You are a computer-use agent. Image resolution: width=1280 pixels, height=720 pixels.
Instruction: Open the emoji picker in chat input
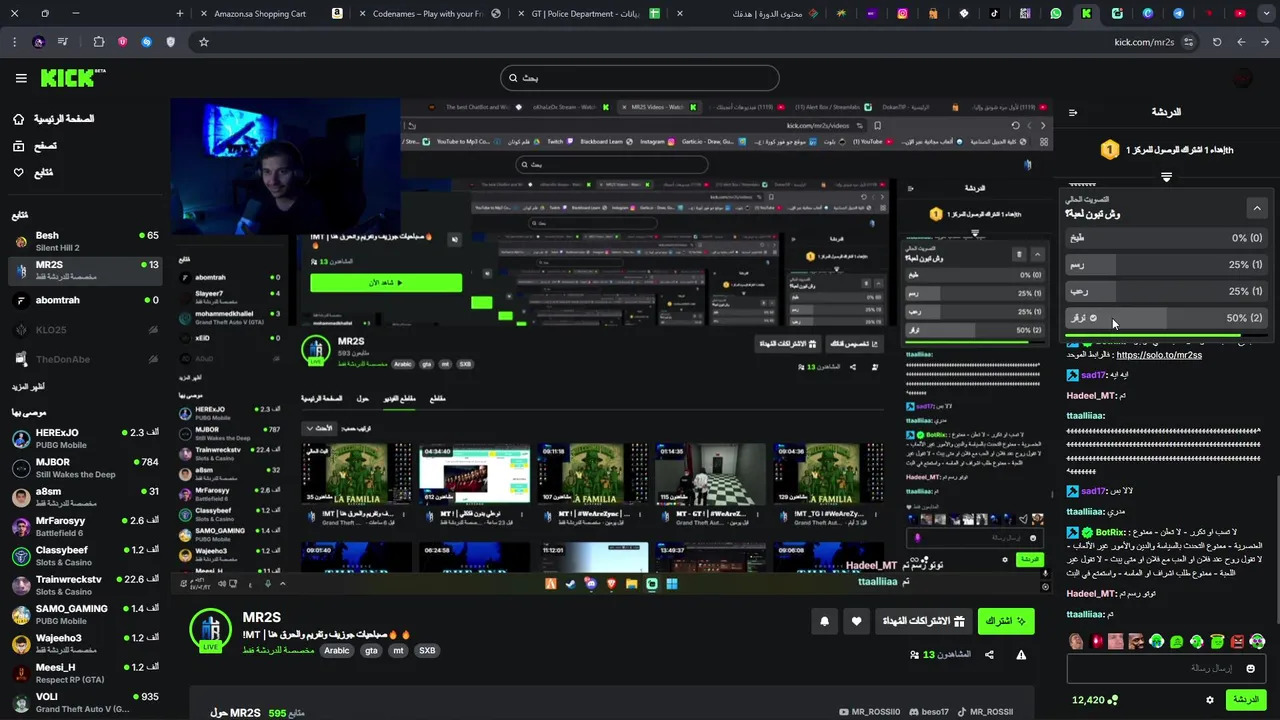tap(1250, 668)
